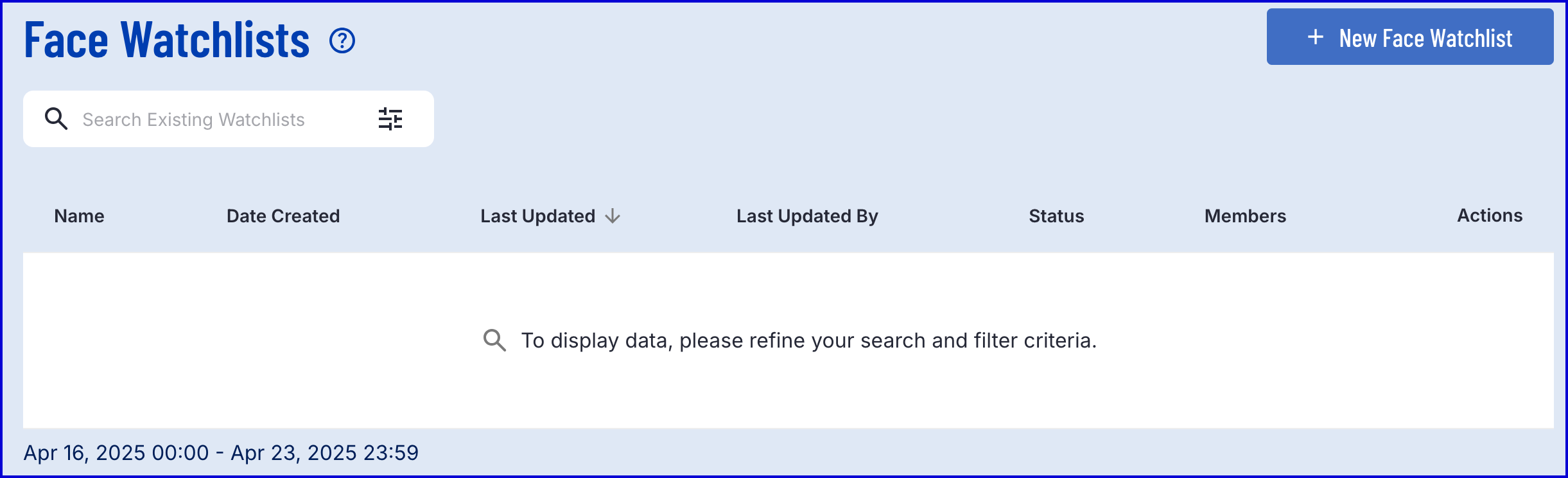Click the magnifier icon in the empty table message

pyautogui.click(x=494, y=340)
